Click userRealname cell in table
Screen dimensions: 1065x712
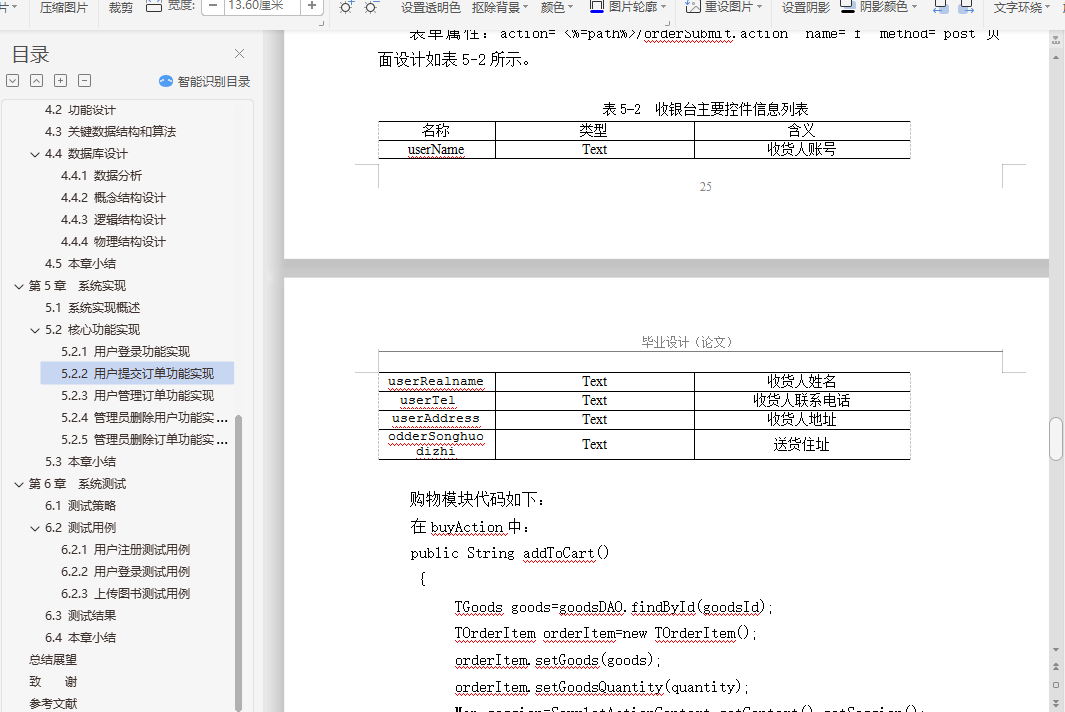coord(436,382)
